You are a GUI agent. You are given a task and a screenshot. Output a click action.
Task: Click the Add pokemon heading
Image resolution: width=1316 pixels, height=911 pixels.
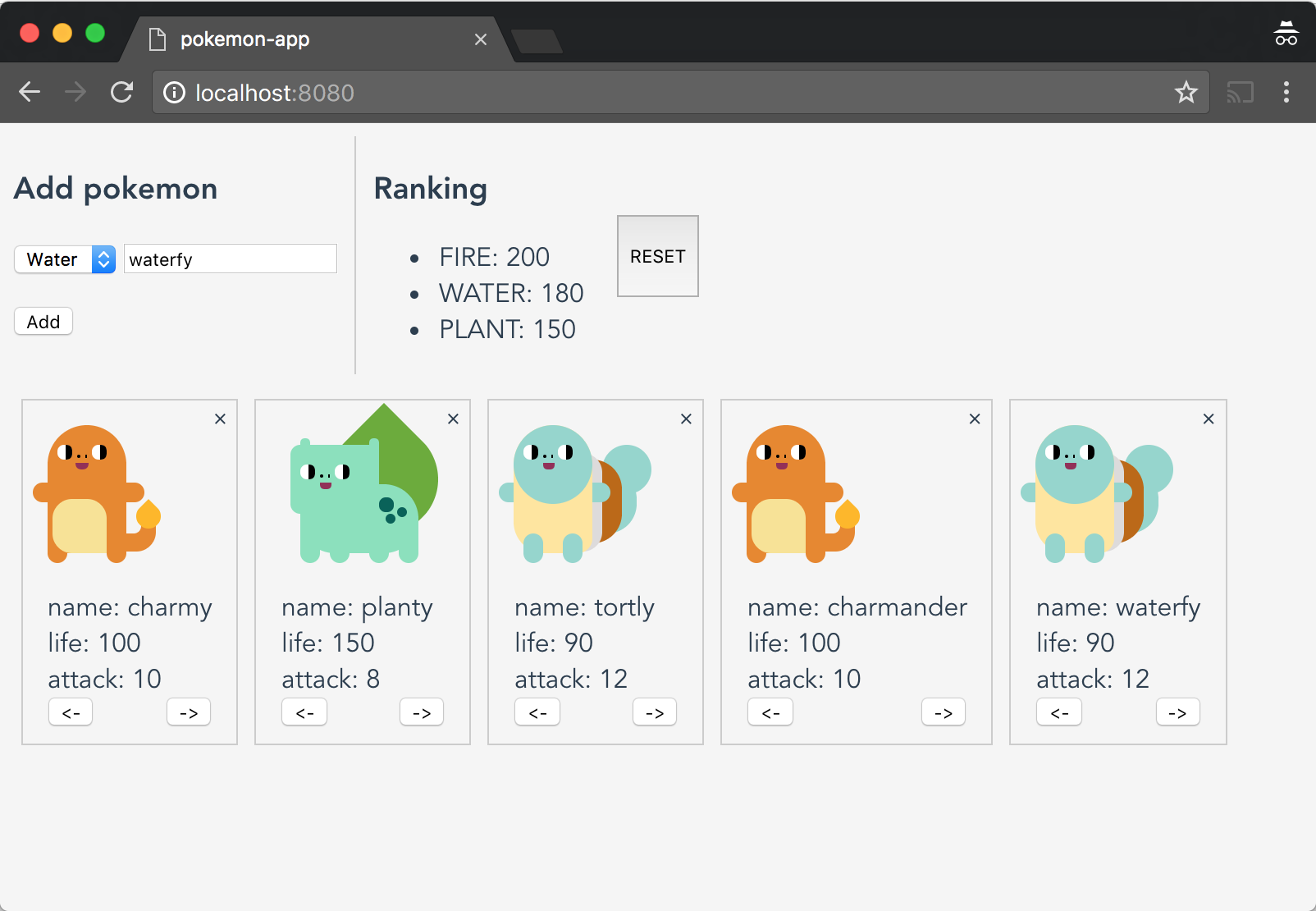click(116, 189)
